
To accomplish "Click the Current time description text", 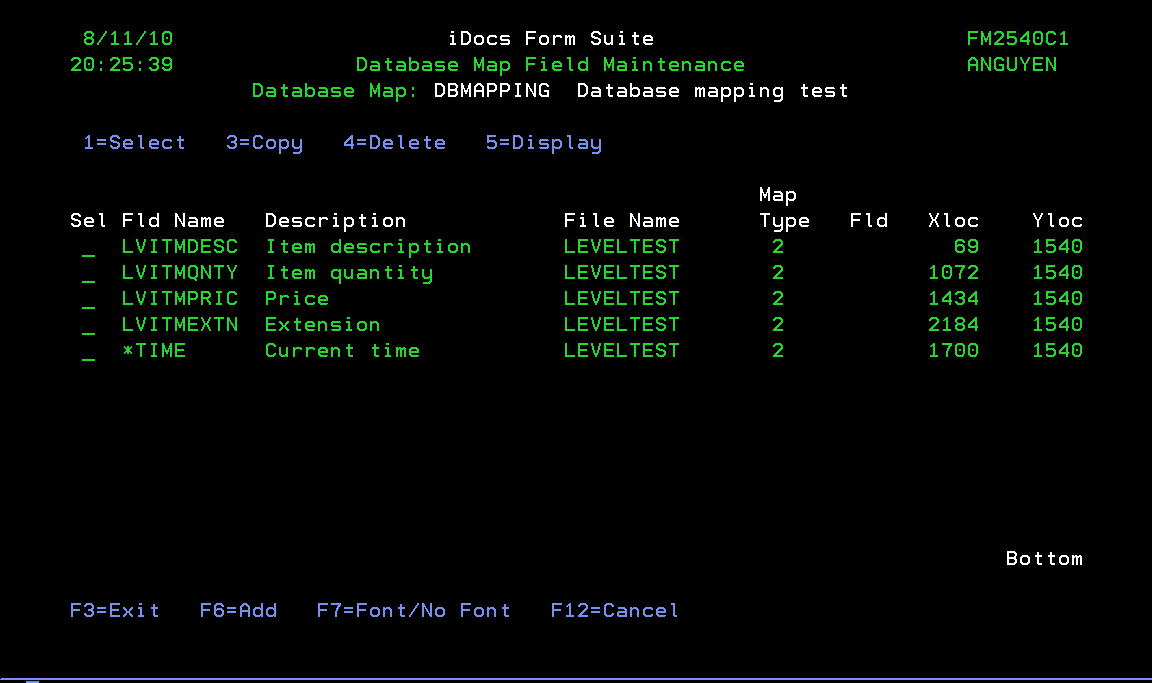I will pyautogui.click(x=342, y=351).
